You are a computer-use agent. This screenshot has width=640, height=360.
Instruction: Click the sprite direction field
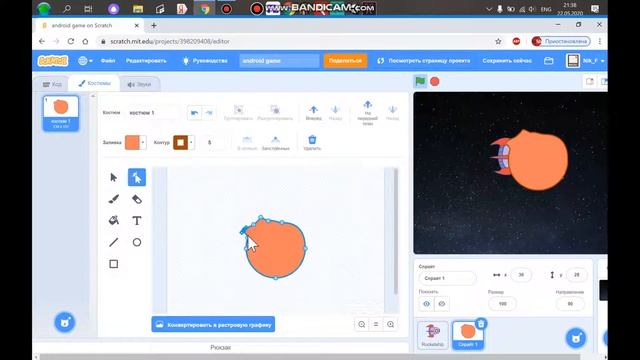point(570,304)
